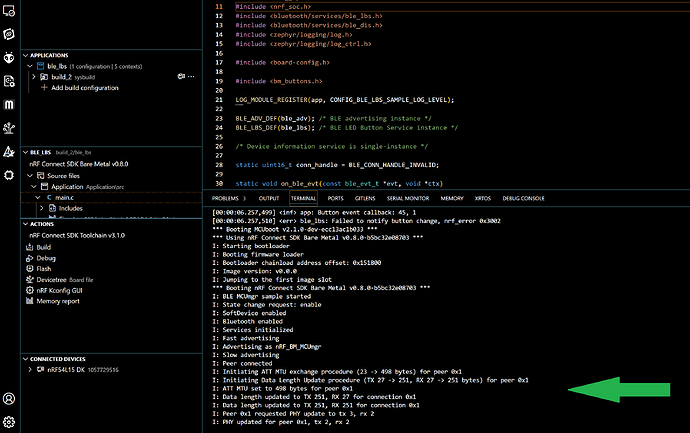Click line number 21 in editor gutter
The image size is (690, 433).
coord(219,100)
